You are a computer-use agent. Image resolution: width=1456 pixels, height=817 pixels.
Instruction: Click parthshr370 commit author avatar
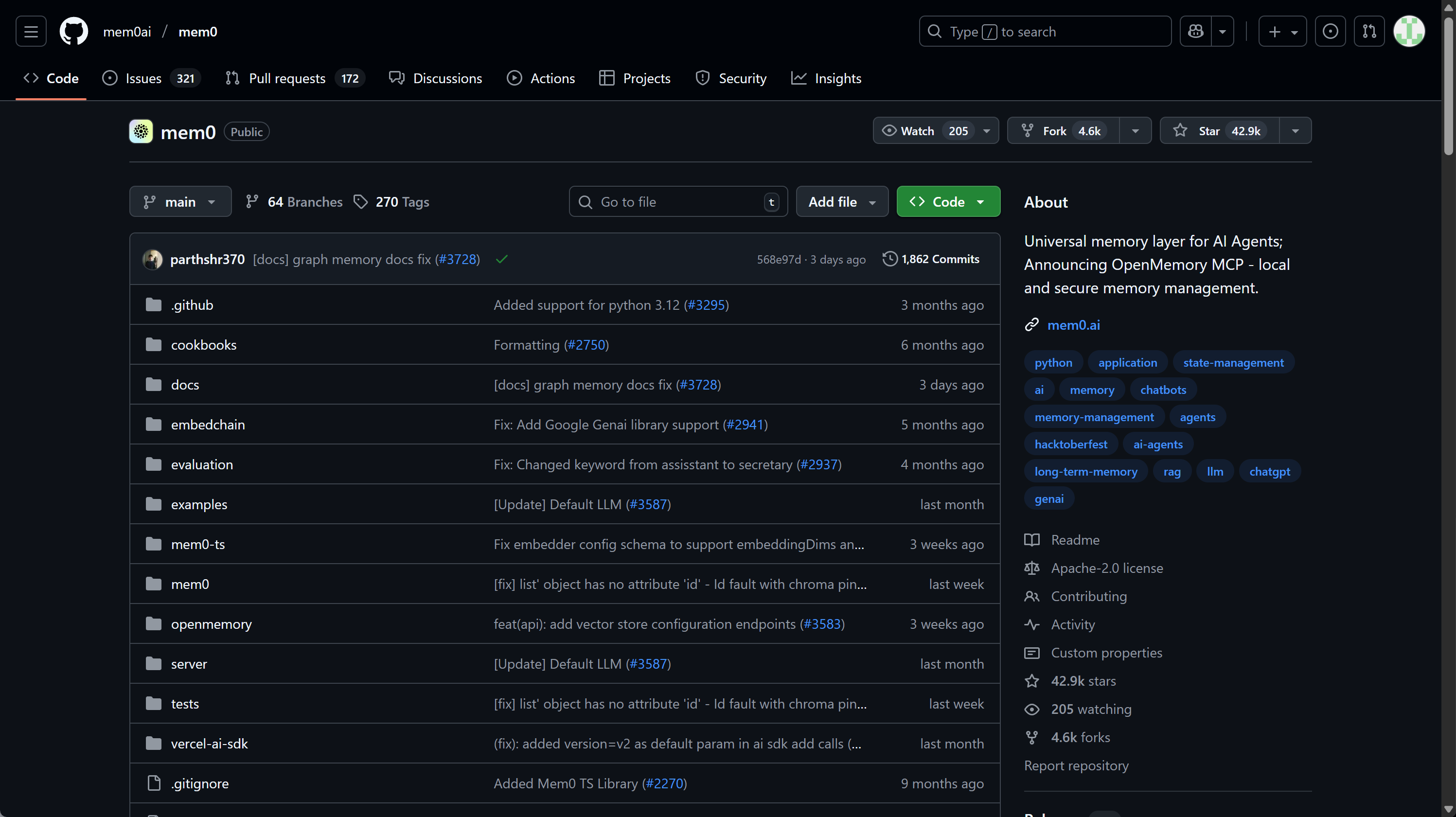coord(153,259)
